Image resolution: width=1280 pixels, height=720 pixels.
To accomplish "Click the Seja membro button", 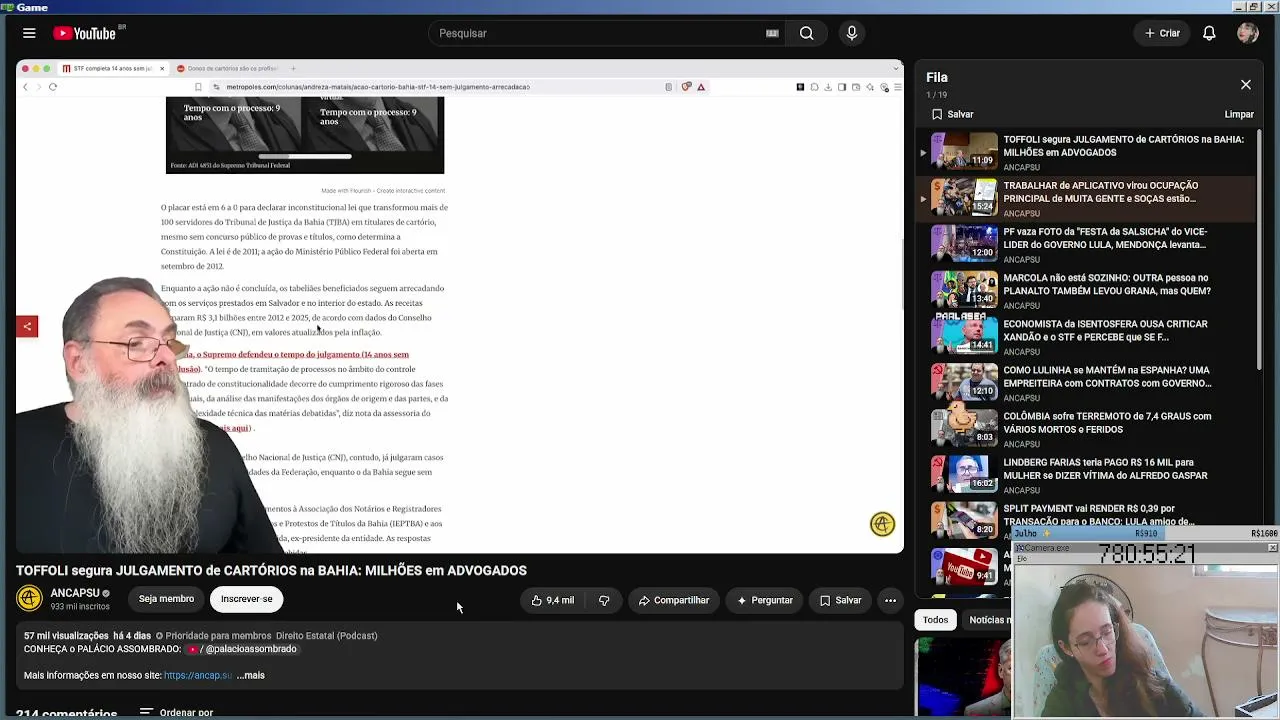I will click(166, 599).
